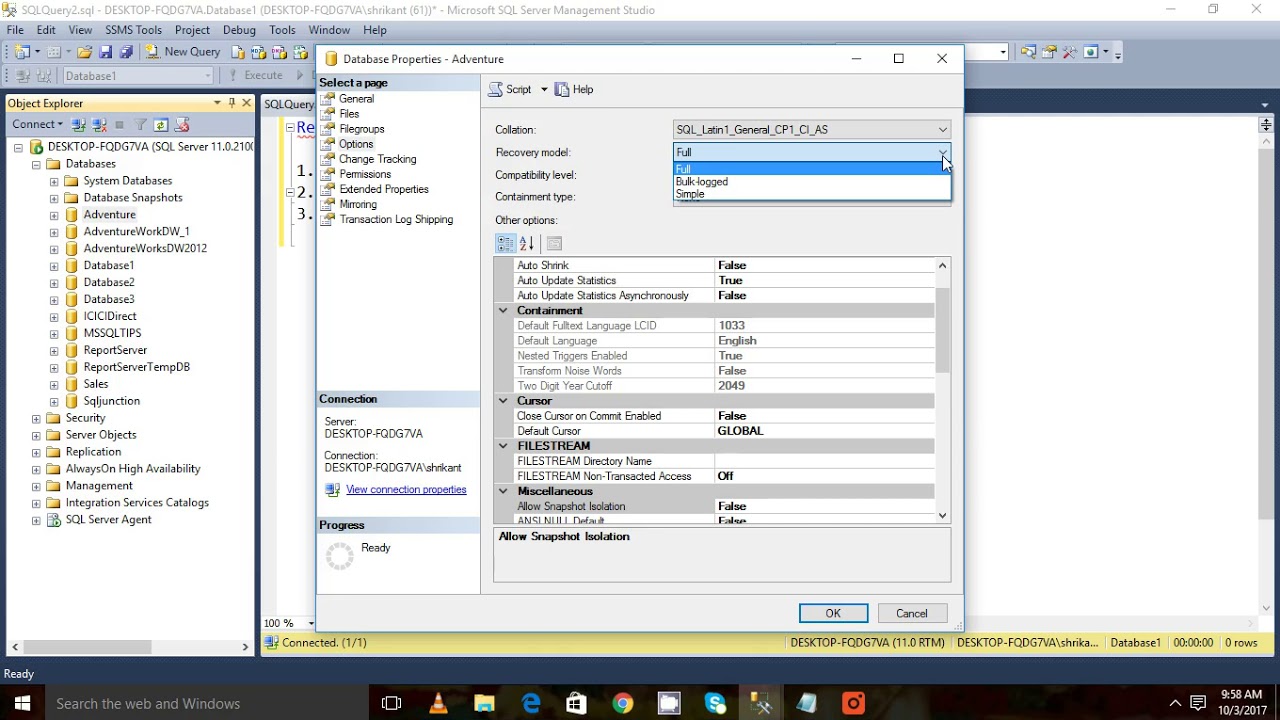Click the Refresh icon in Object Explorer
The height and width of the screenshot is (720, 1280).
coord(160,125)
